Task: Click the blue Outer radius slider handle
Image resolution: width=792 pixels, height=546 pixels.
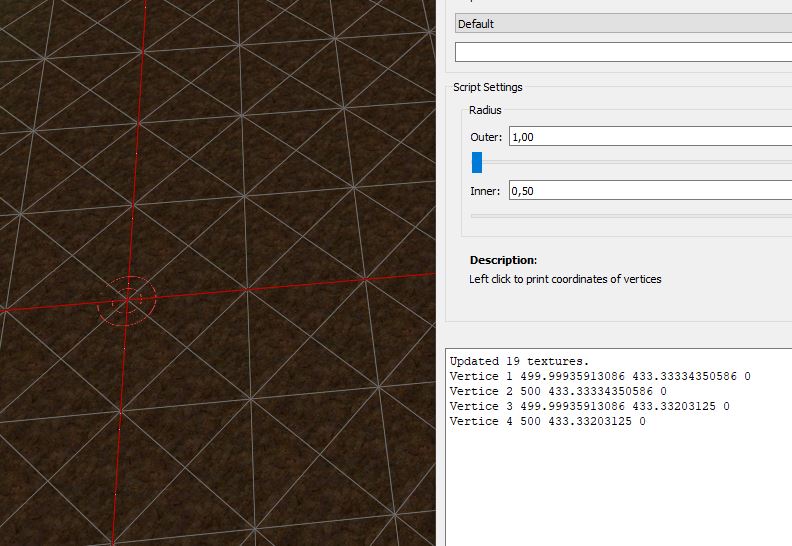Action: coord(477,163)
